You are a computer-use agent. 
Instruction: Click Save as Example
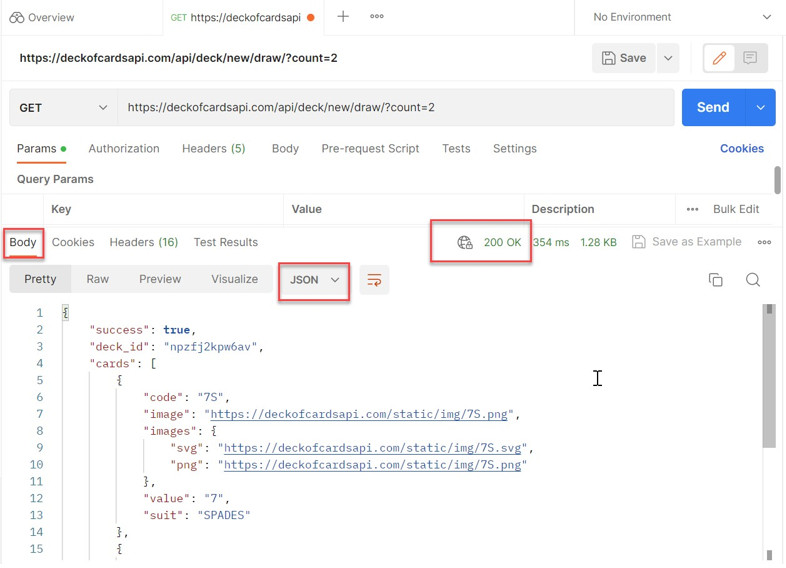click(x=686, y=242)
